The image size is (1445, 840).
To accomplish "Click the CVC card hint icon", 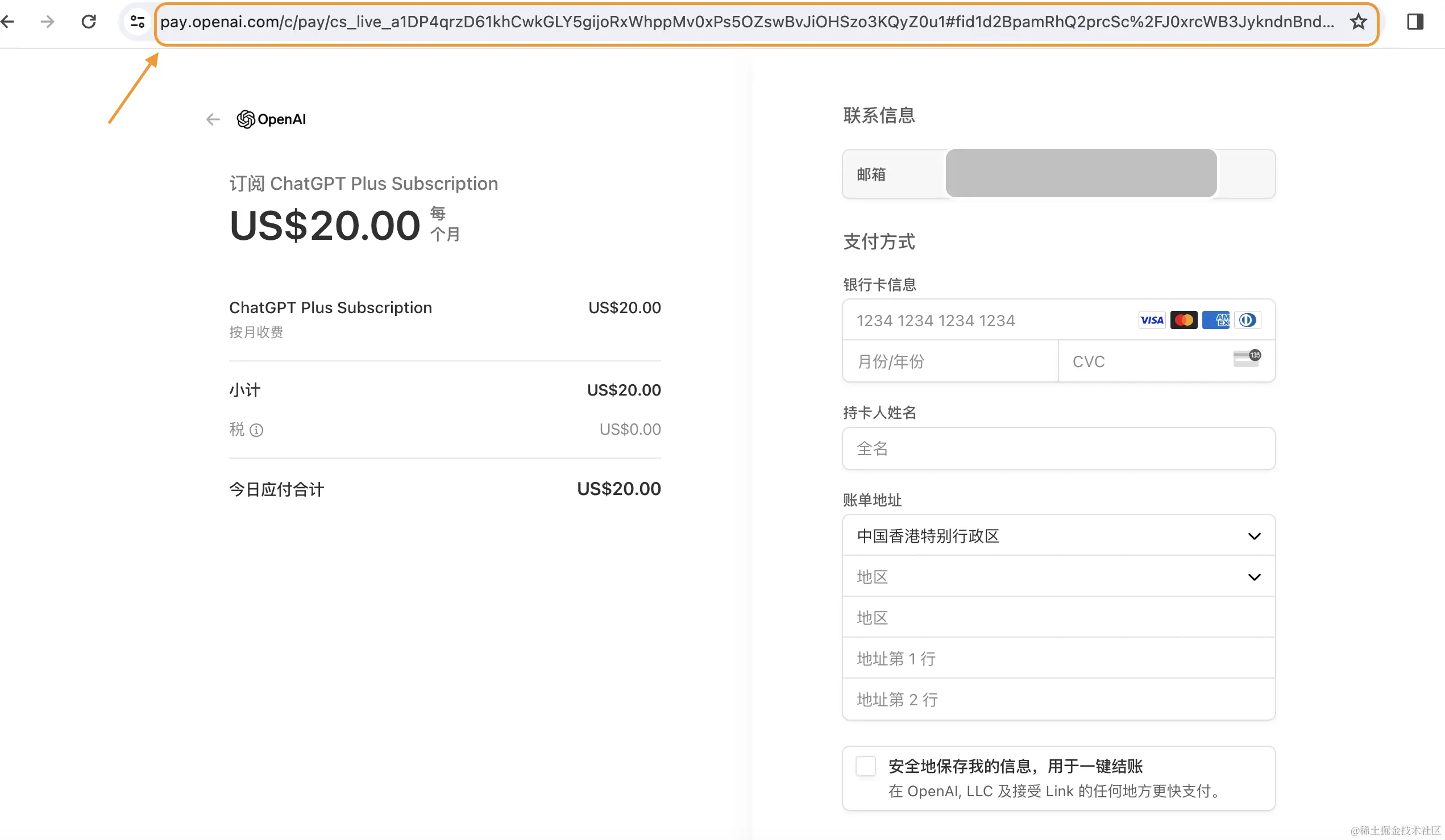I will click(x=1247, y=359).
